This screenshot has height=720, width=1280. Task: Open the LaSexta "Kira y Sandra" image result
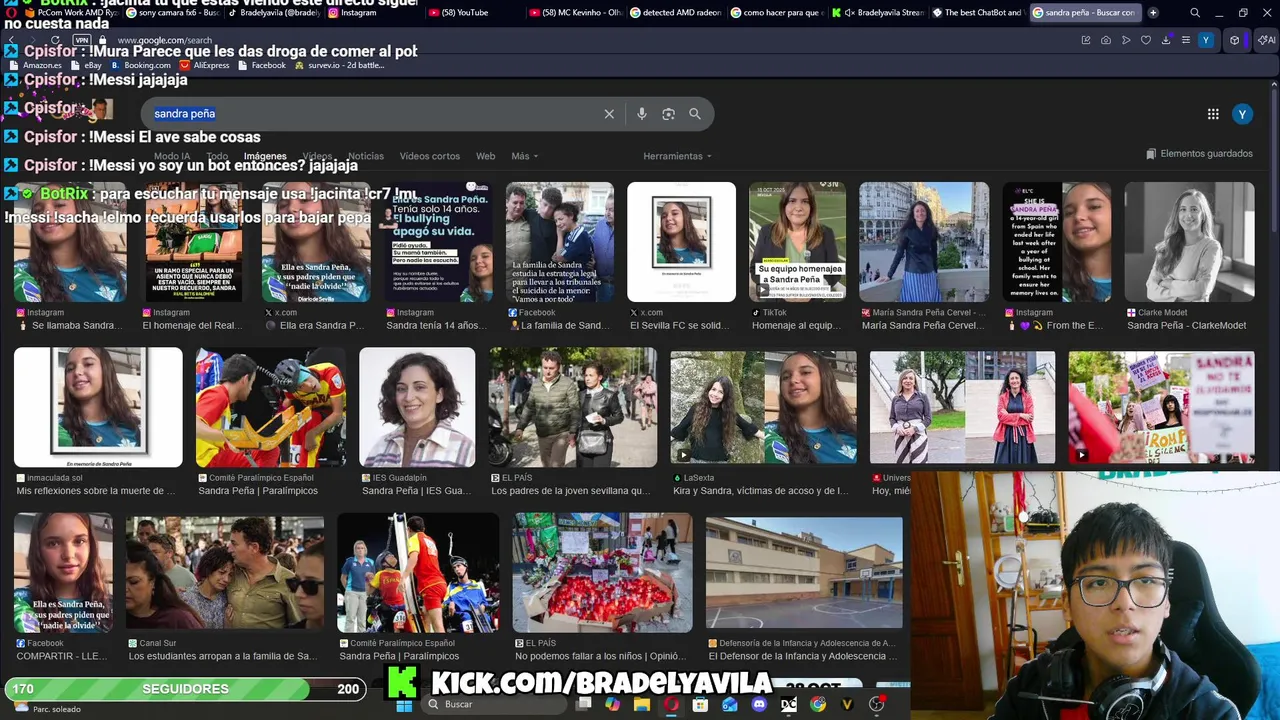[763, 407]
